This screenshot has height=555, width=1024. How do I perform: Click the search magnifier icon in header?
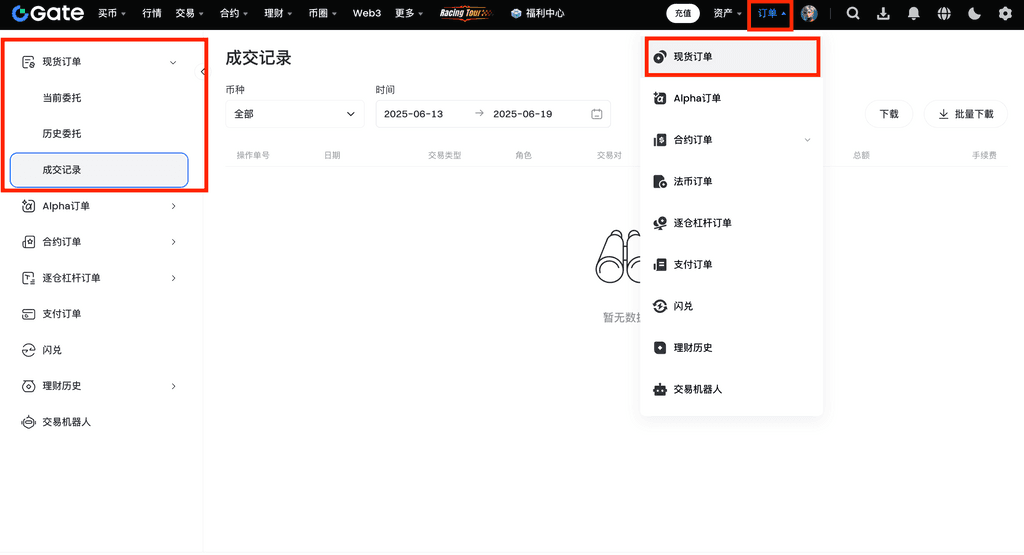[x=853, y=14]
